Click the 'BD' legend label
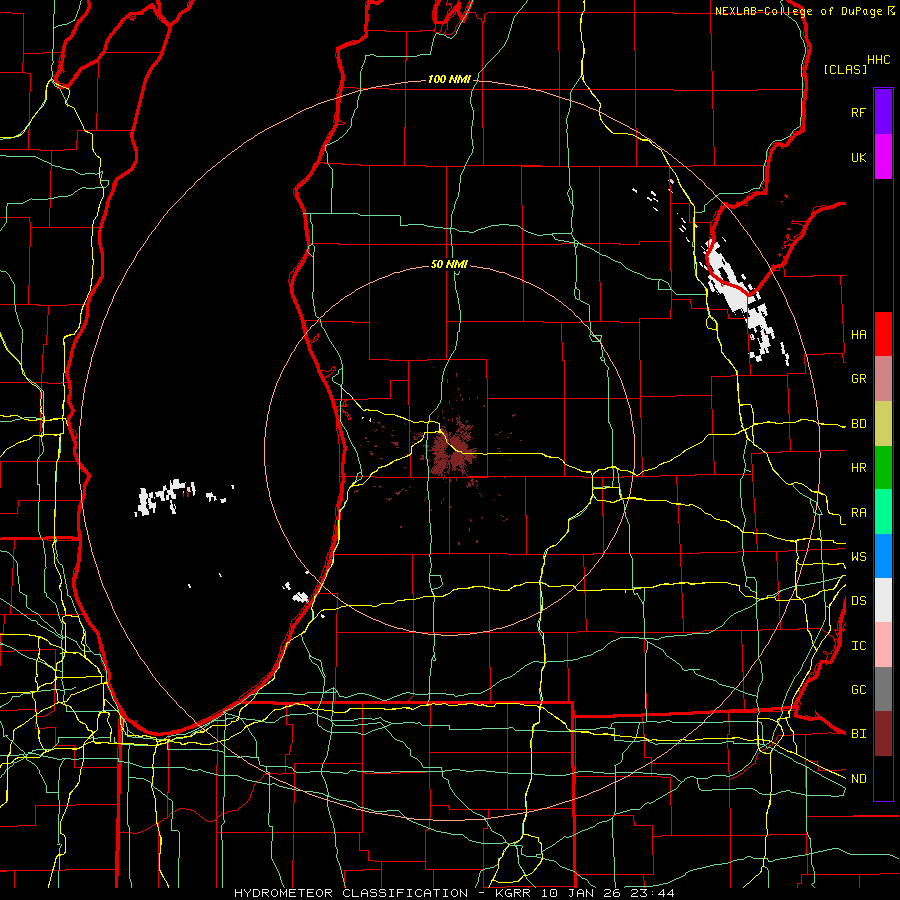The height and width of the screenshot is (900, 900). pyautogui.click(x=858, y=424)
